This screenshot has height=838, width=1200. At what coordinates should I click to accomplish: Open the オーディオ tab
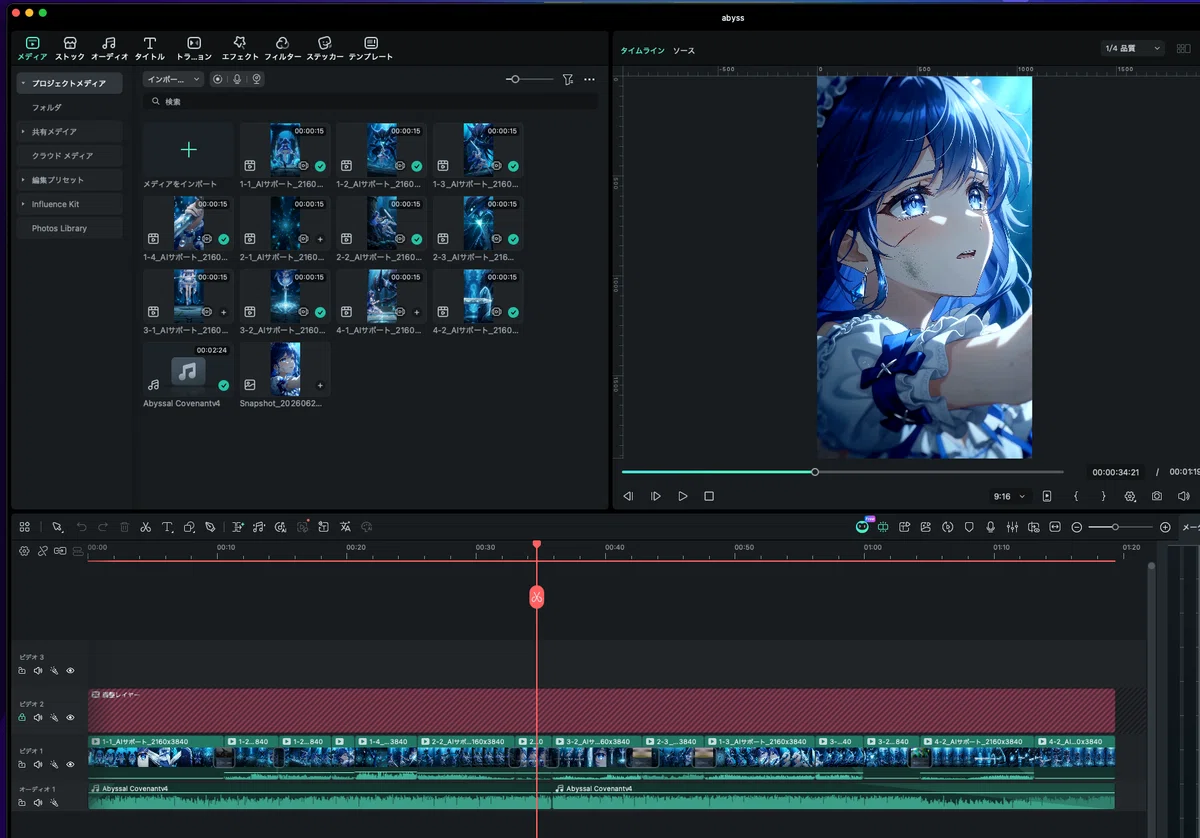(x=109, y=48)
